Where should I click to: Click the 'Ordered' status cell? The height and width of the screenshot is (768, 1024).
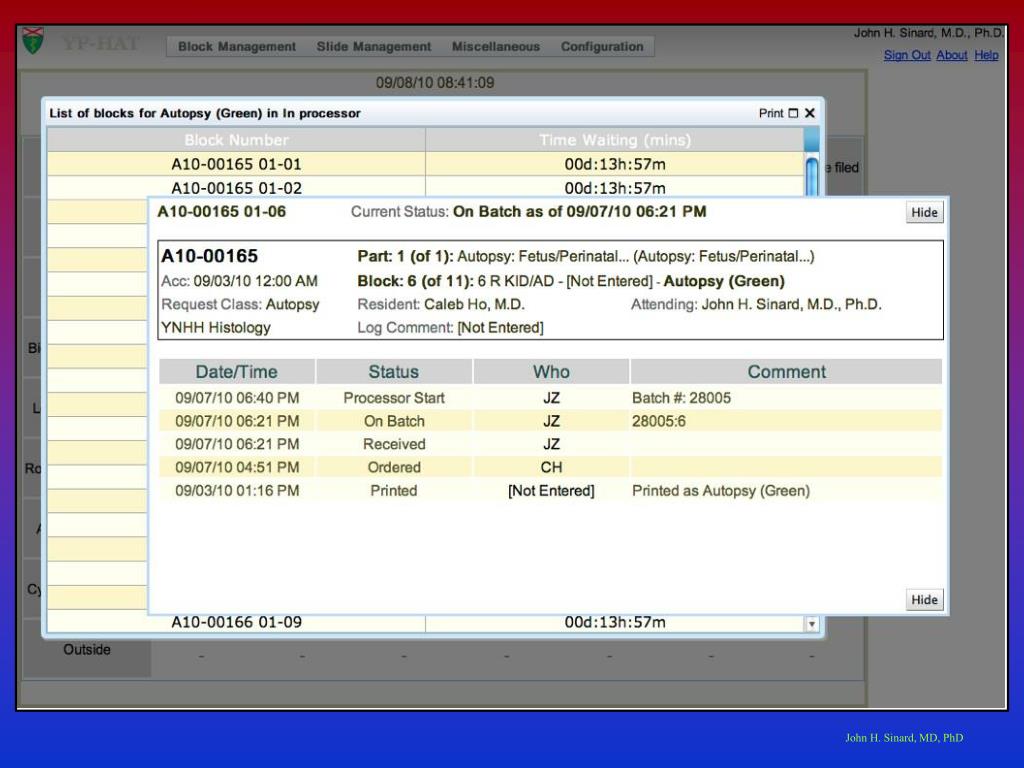[394, 468]
